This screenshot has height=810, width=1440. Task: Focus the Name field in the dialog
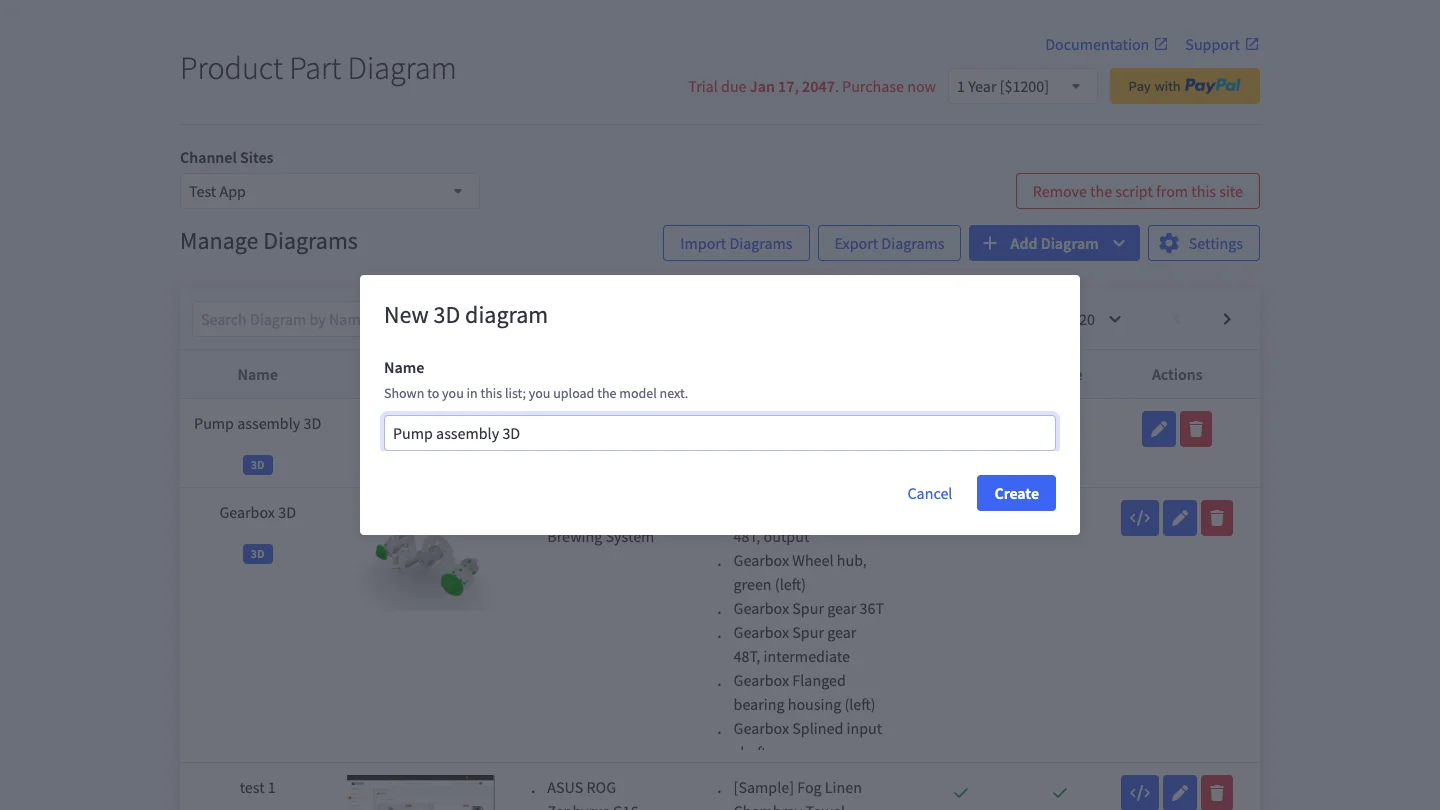[720, 433]
